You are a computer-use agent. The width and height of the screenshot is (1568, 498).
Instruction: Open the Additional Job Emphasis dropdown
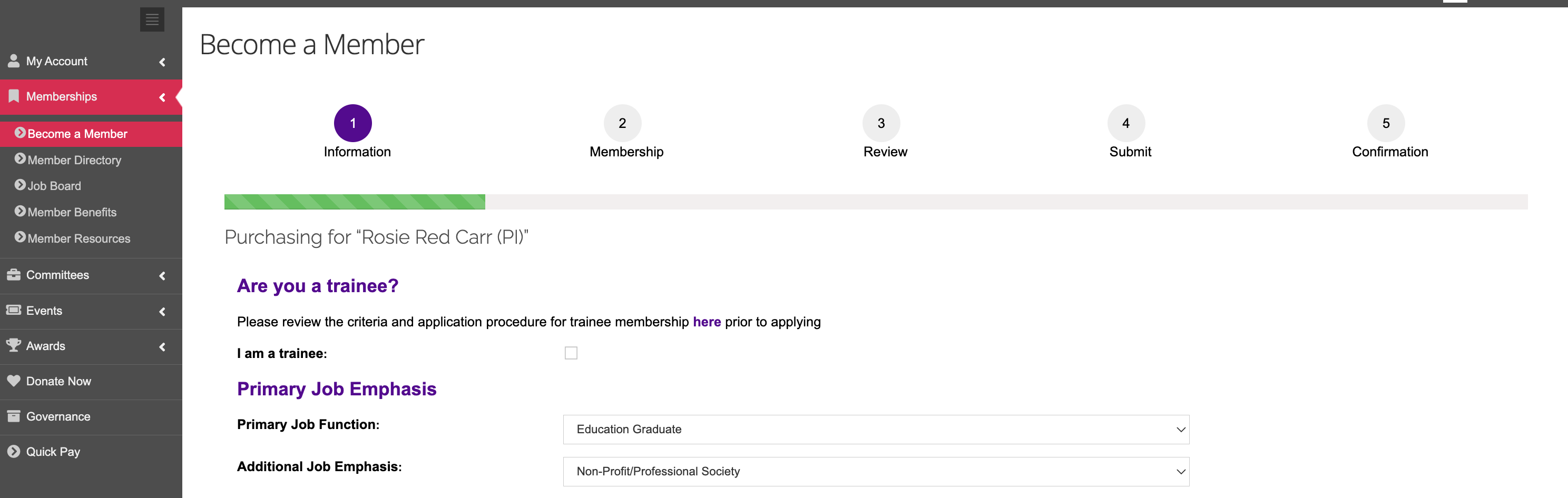[x=875, y=471]
